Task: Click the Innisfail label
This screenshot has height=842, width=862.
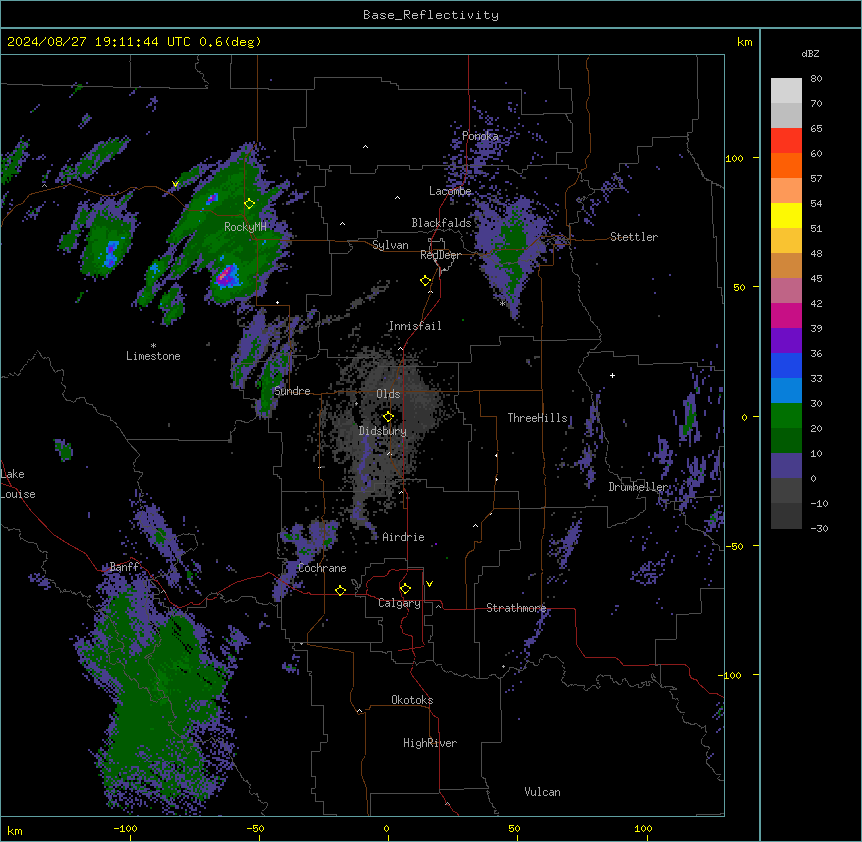Action: tap(415, 326)
